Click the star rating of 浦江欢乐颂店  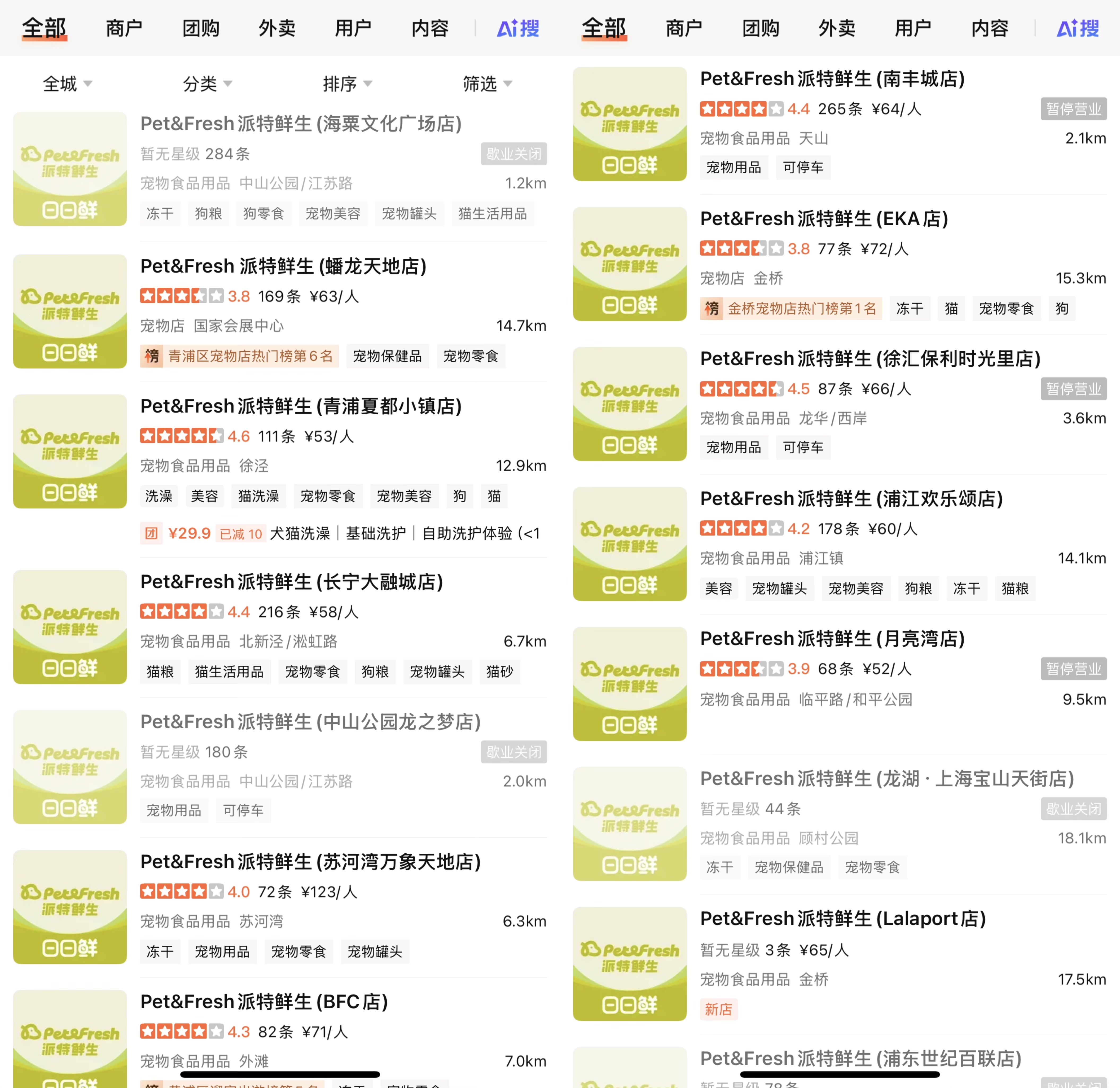pyautogui.click(x=741, y=528)
